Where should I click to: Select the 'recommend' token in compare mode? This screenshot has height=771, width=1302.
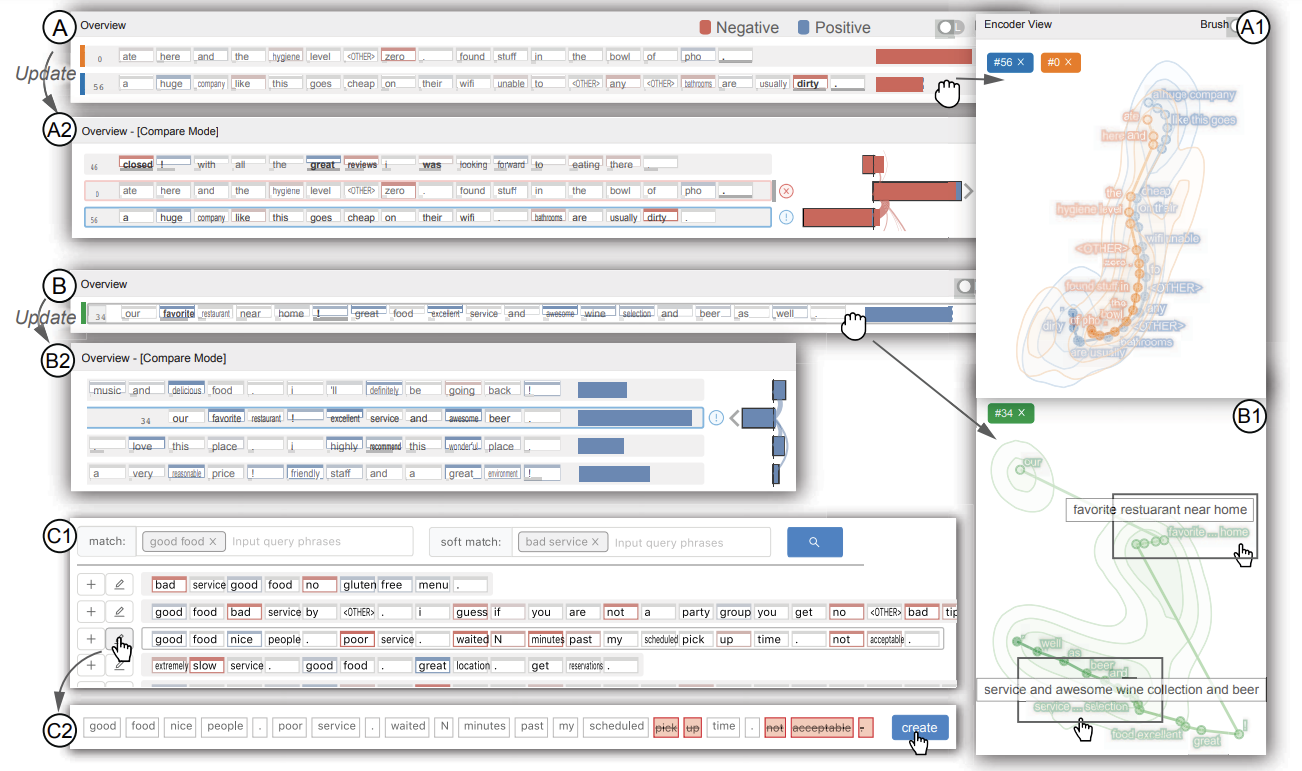click(x=385, y=446)
